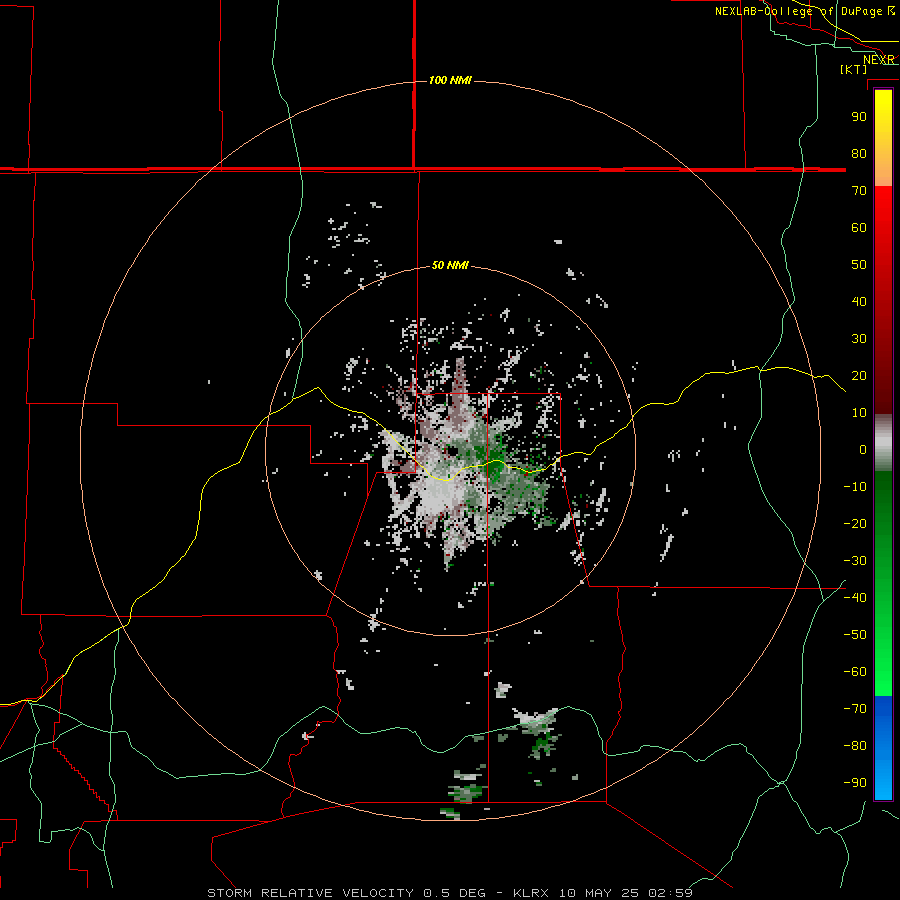900x900 pixels.
Task: Click the 70 value on velocity scale
Action: (x=859, y=191)
